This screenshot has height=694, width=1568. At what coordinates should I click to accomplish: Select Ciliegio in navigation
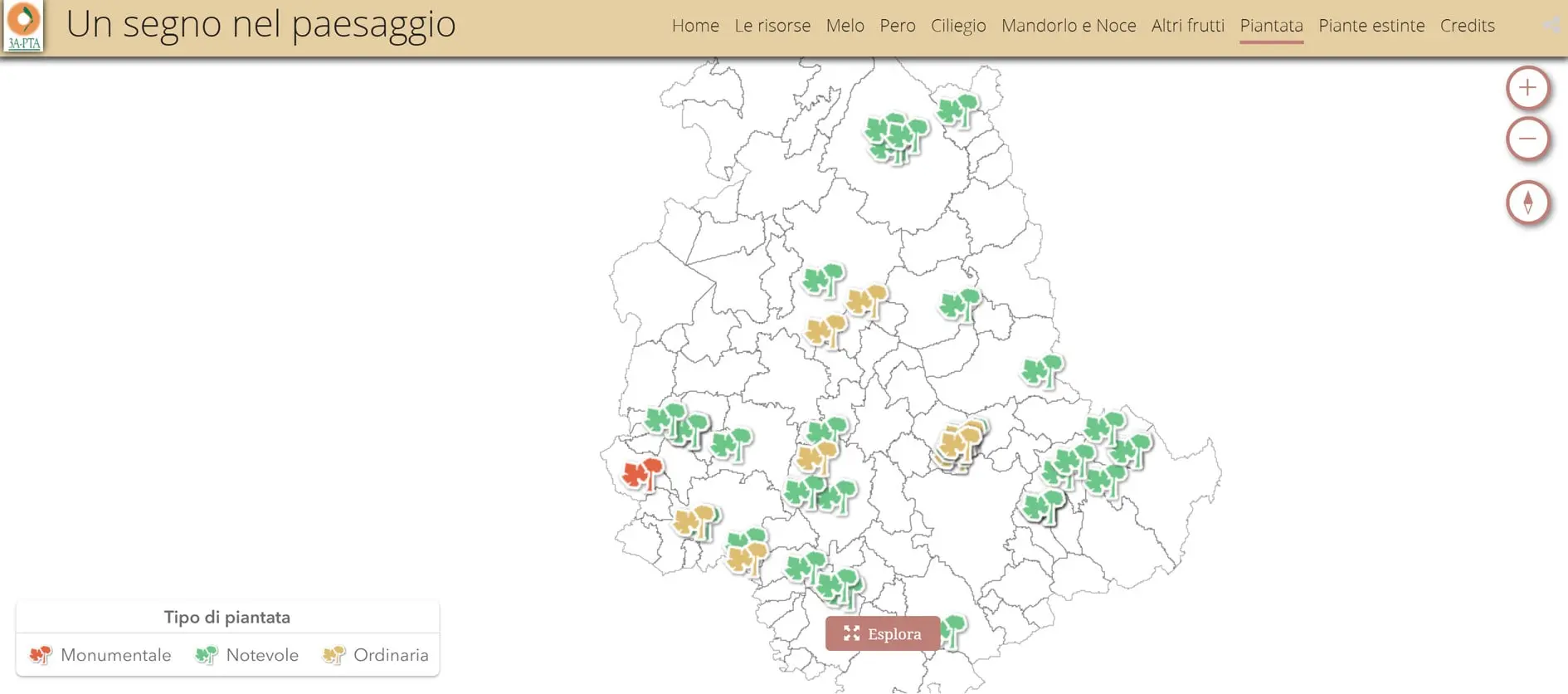coord(958,26)
